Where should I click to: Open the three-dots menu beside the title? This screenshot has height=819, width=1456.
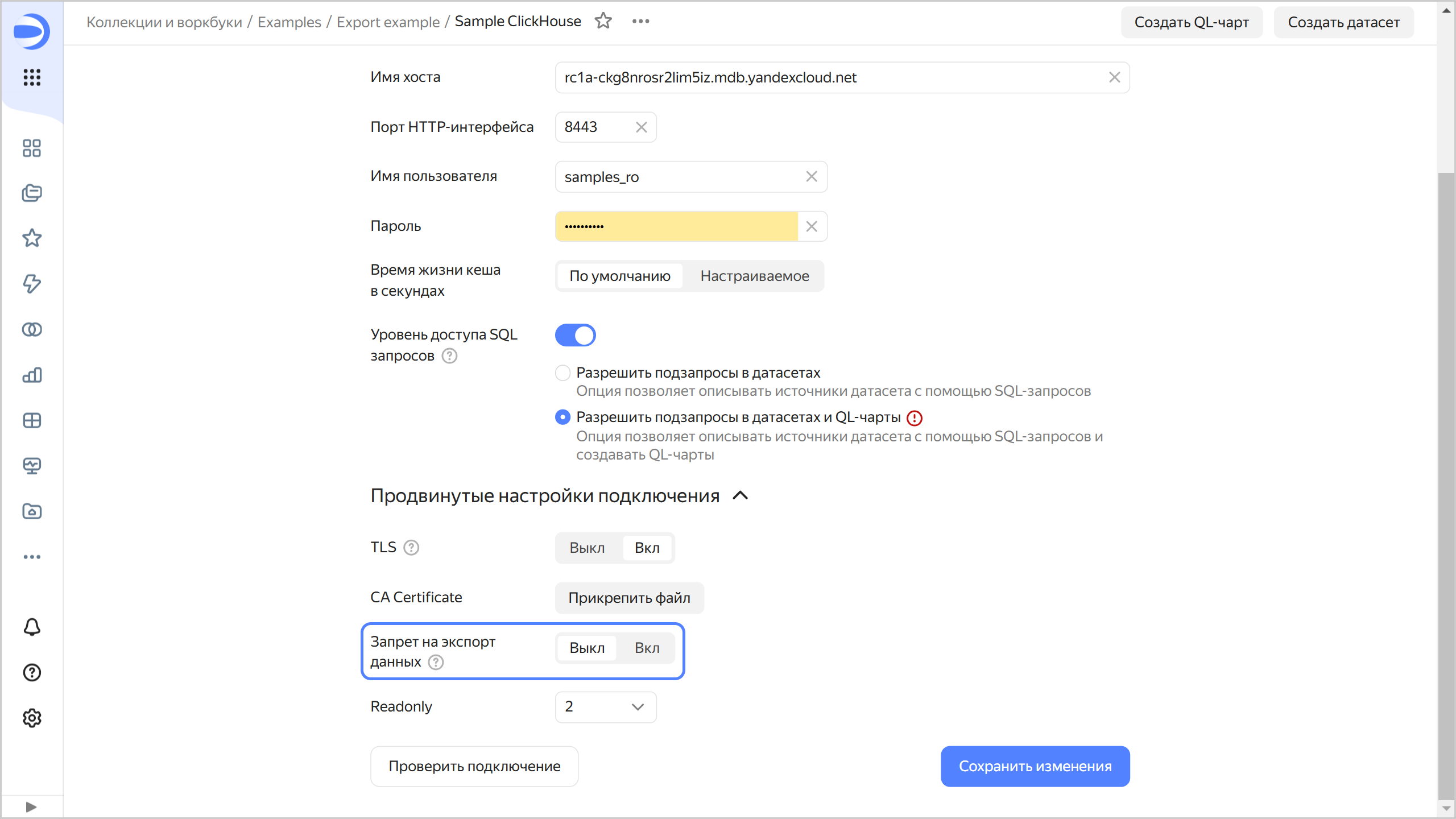click(x=640, y=21)
